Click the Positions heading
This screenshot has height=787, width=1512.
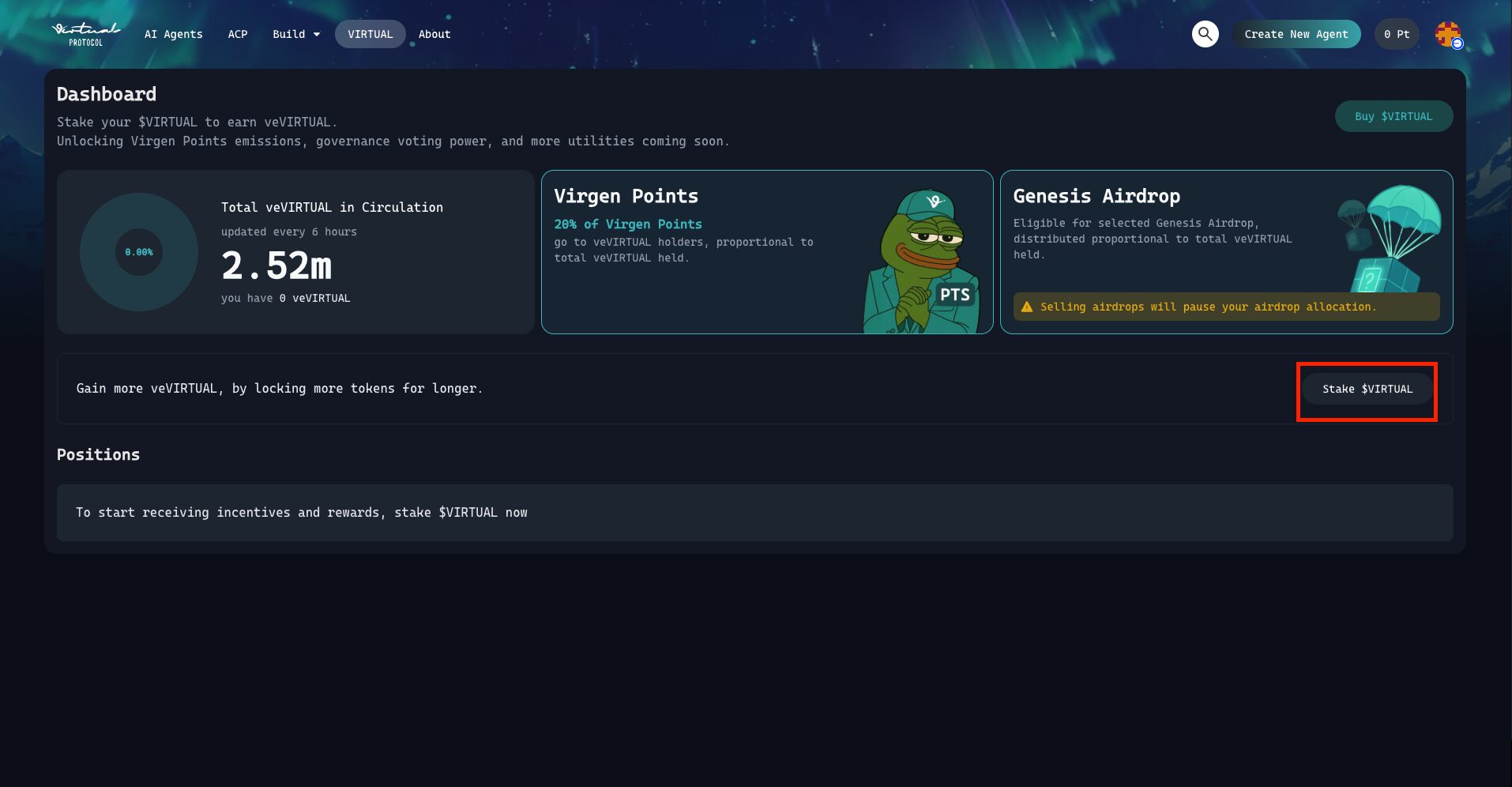coord(98,454)
